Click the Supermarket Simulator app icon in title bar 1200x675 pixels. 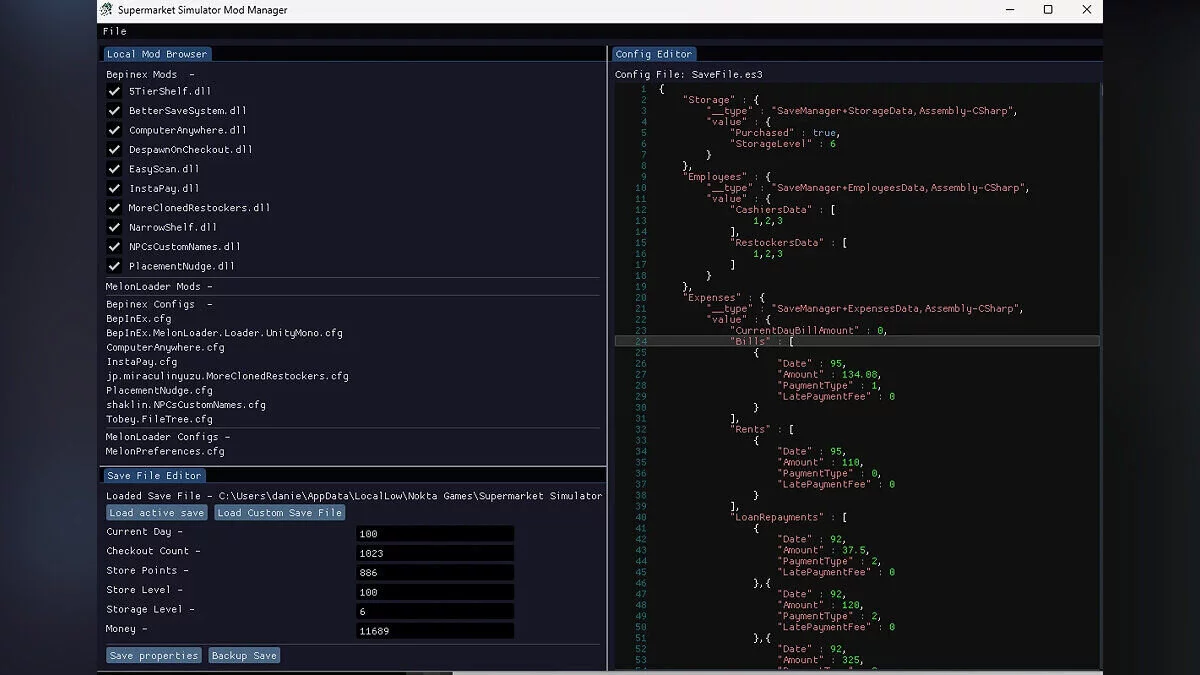click(x=107, y=10)
